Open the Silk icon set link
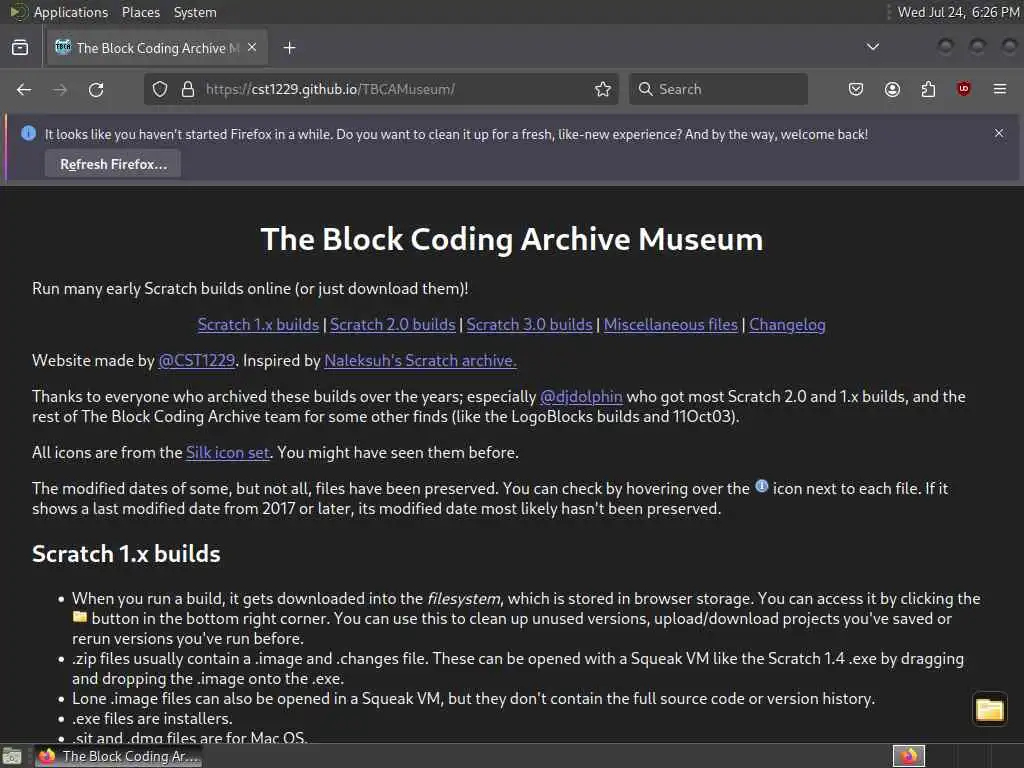The height and width of the screenshot is (768, 1024). click(x=228, y=453)
